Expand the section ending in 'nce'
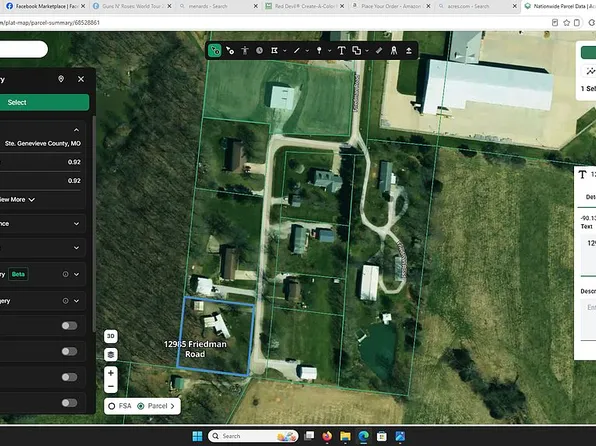This screenshot has width=596, height=446. pyautogui.click(x=76, y=224)
